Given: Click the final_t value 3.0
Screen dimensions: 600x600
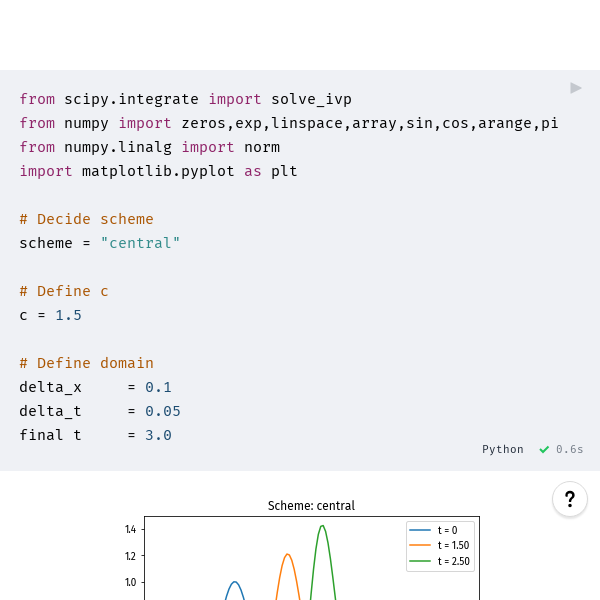Looking at the screenshot, I should pos(158,435).
